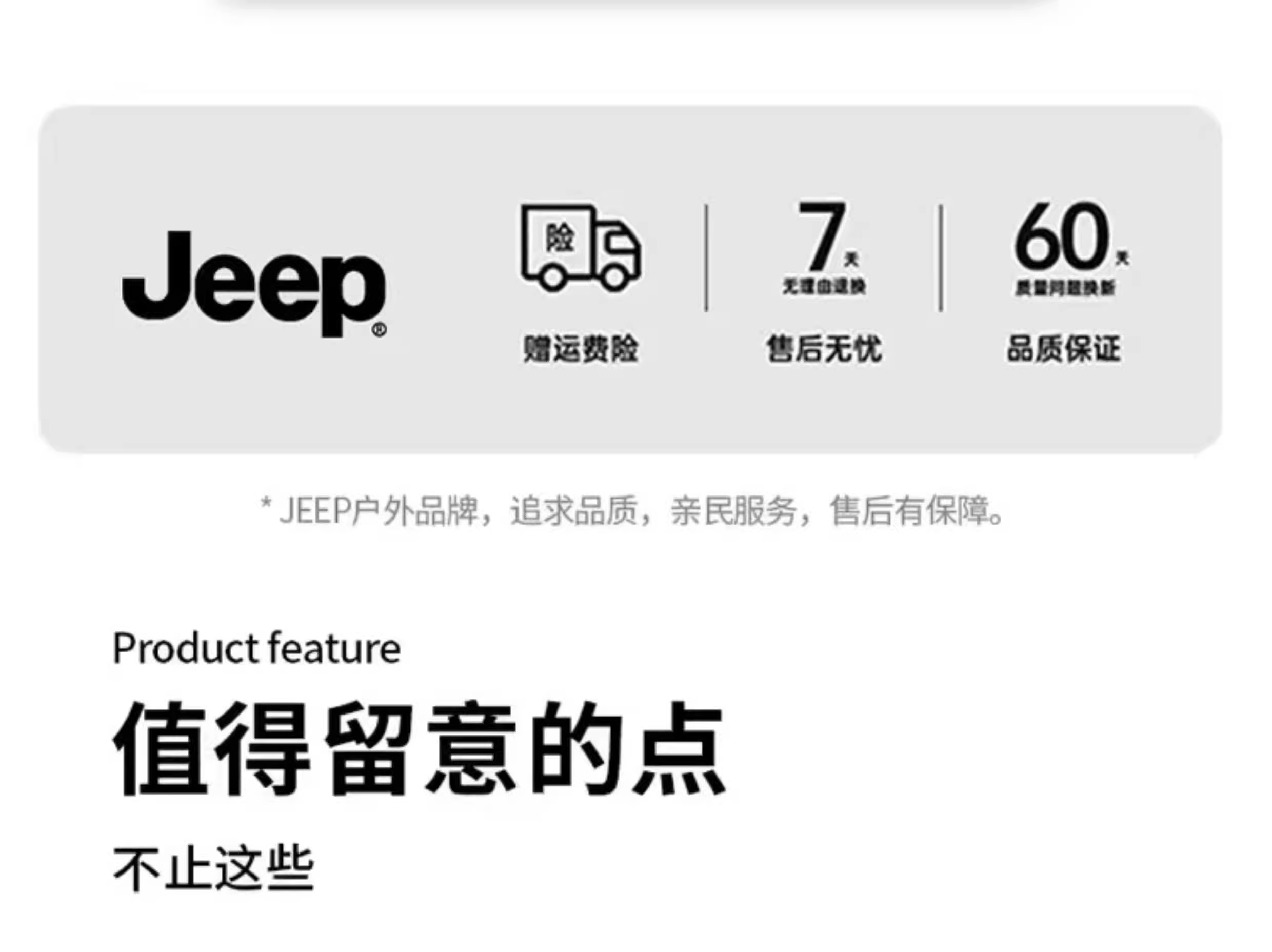The height and width of the screenshot is (952, 1272).
Task: Click the delivery truck icon
Action: pyautogui.click(x=581, y=248)
